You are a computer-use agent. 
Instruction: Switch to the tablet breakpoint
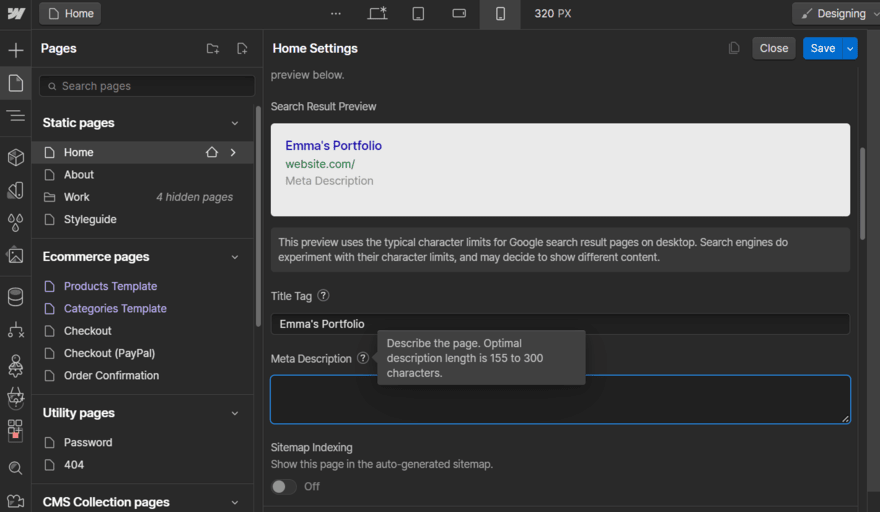point(418,13)
